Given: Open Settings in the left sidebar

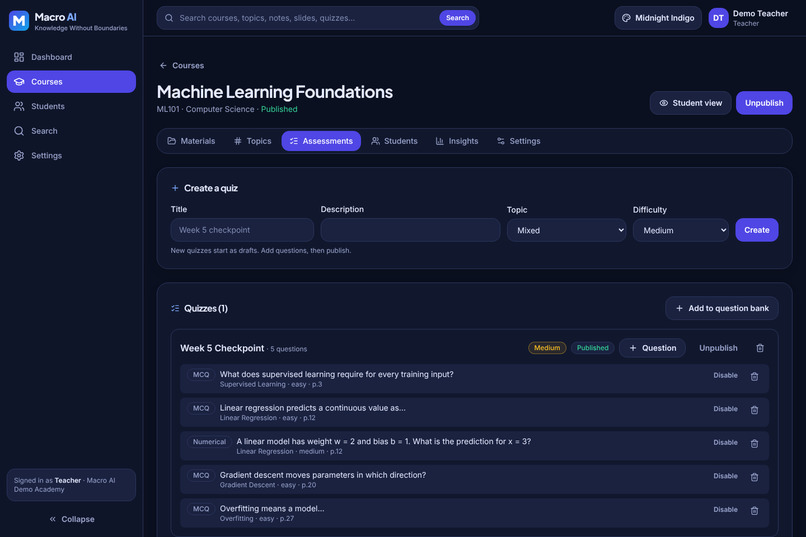Looking at the screenshot, I should pyautogui.click(x=71, y=156).
